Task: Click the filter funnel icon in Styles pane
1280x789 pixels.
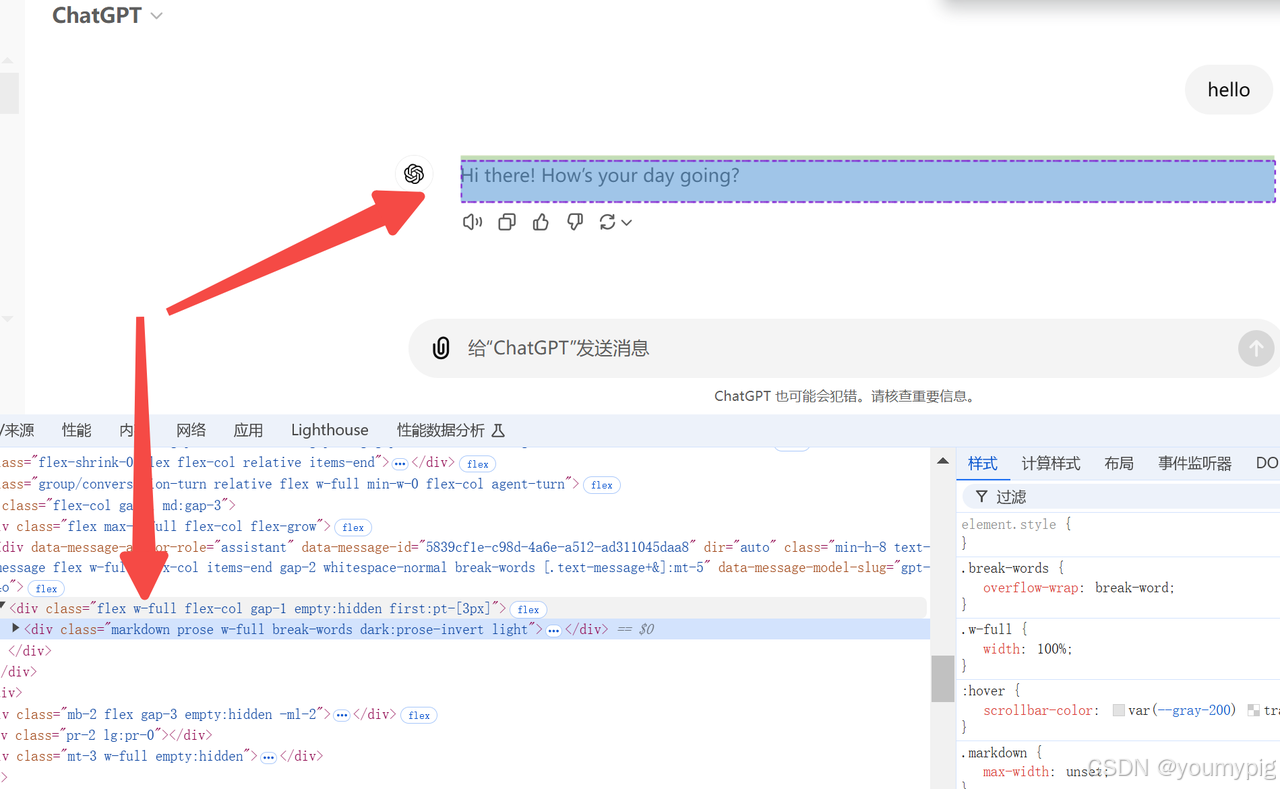Action: click(x=982, y=496)
